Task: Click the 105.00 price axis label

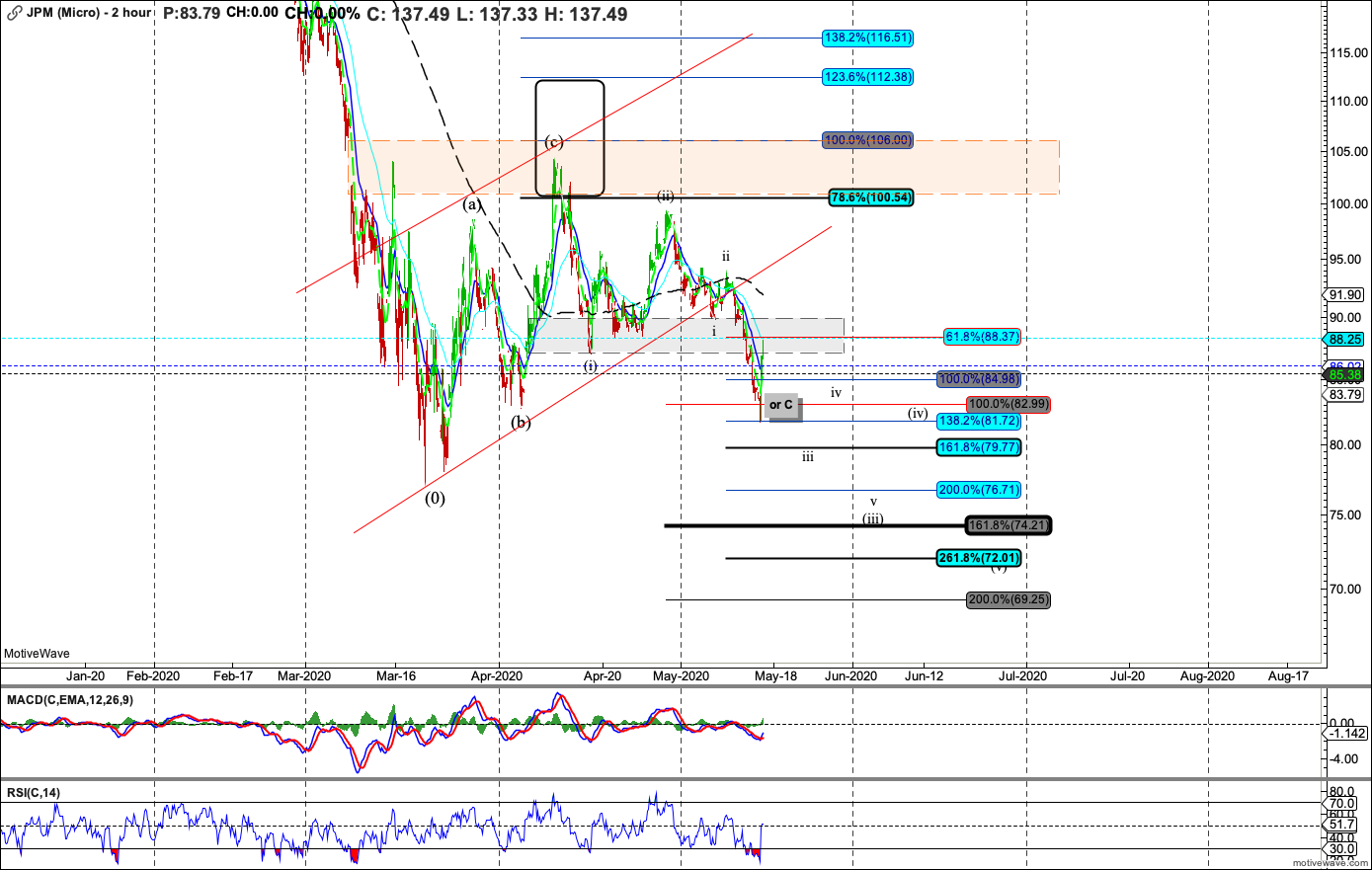Action: [x=1348, y=151]
